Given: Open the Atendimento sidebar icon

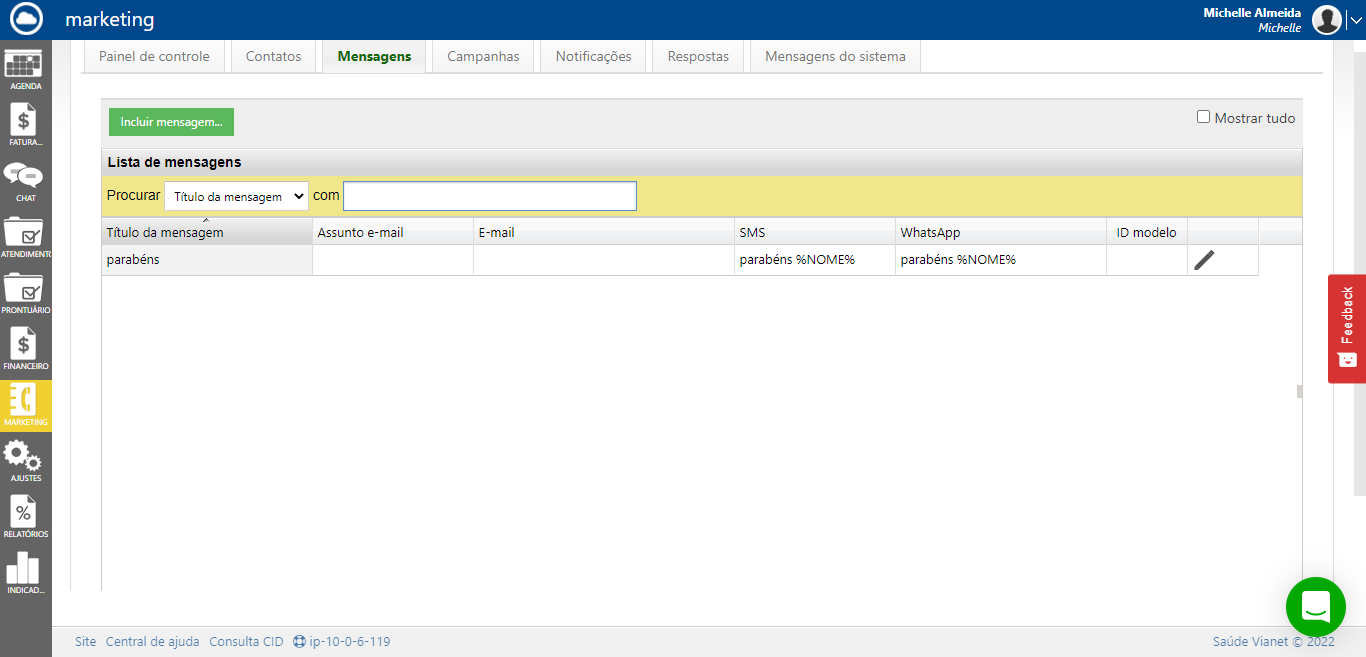Looking at the screenshot, I should (25, 238).
